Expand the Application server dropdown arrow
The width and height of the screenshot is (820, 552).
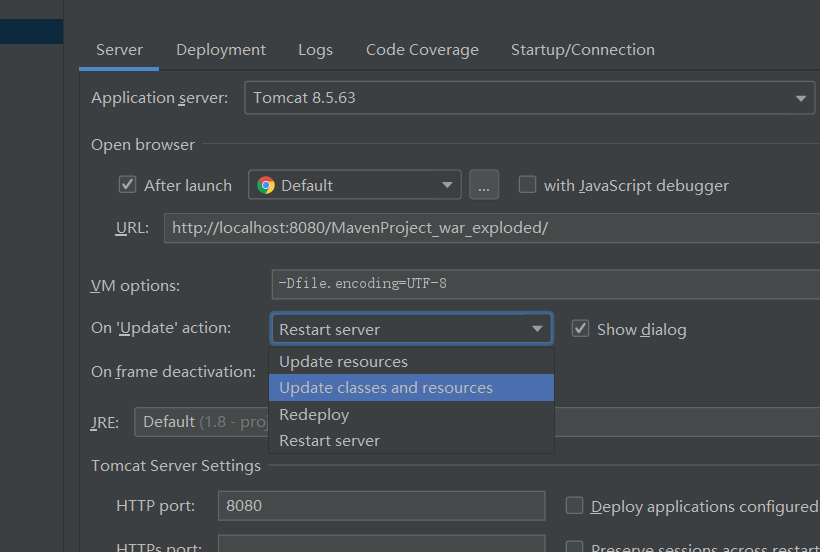coord(800,98)
